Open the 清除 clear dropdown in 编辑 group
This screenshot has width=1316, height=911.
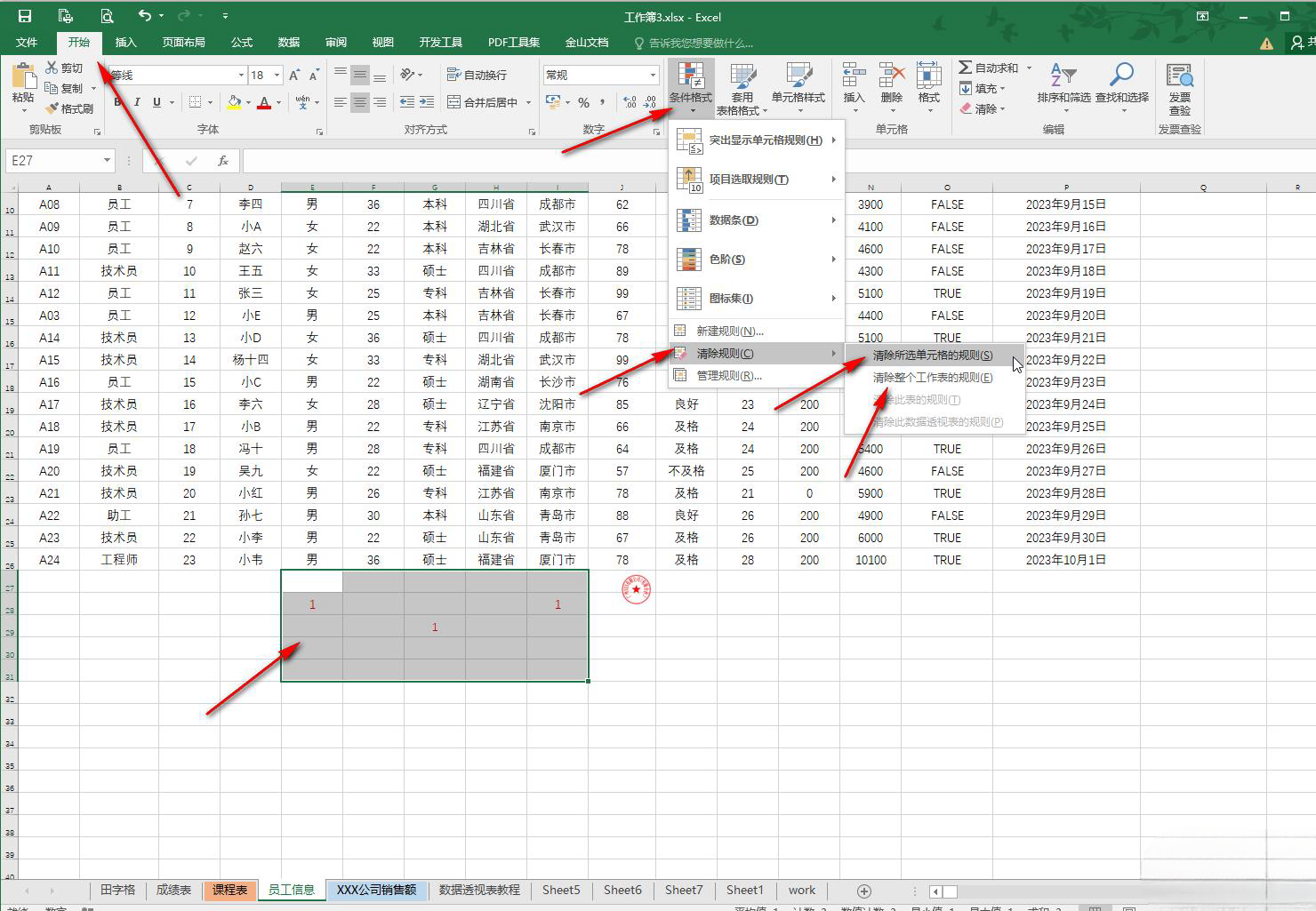tap(983, 108)
